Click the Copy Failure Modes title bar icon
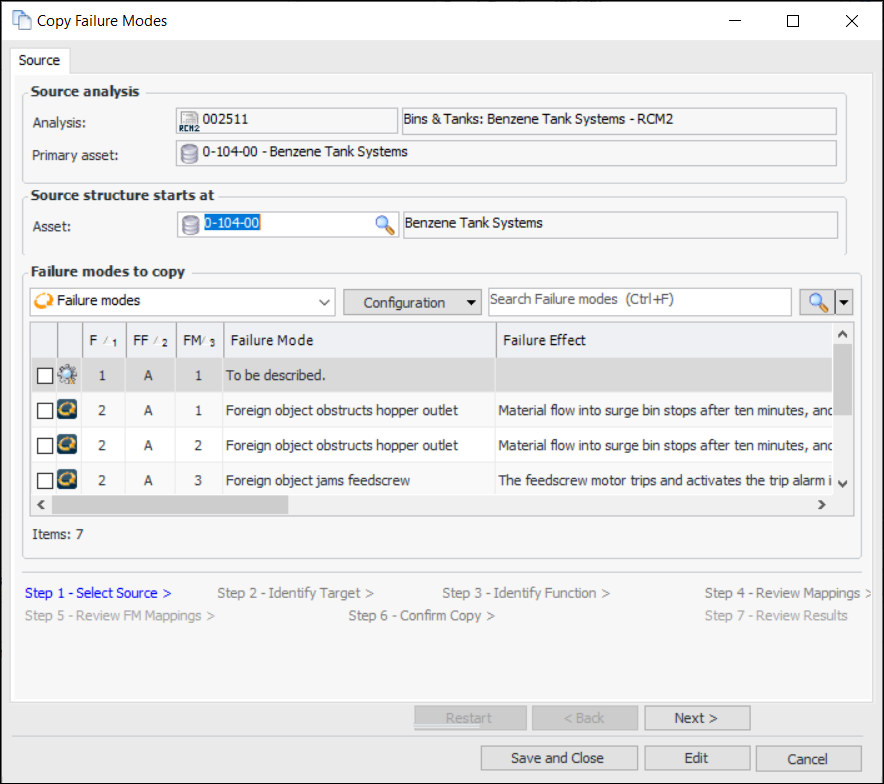The height and width of the screenshot is (784, 884). pyautogui.click(x=21, y=20)
